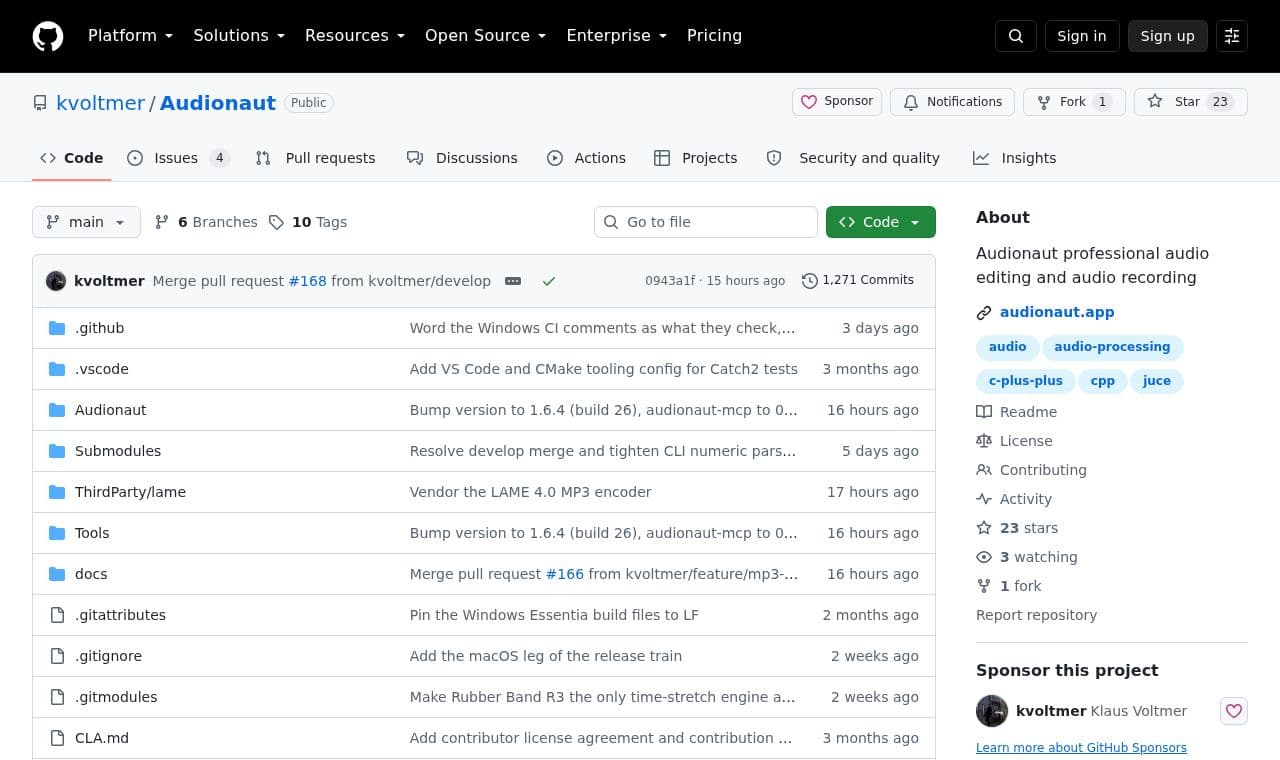Open the 1,271 Commits history
1280x760 pixels.
858,281
